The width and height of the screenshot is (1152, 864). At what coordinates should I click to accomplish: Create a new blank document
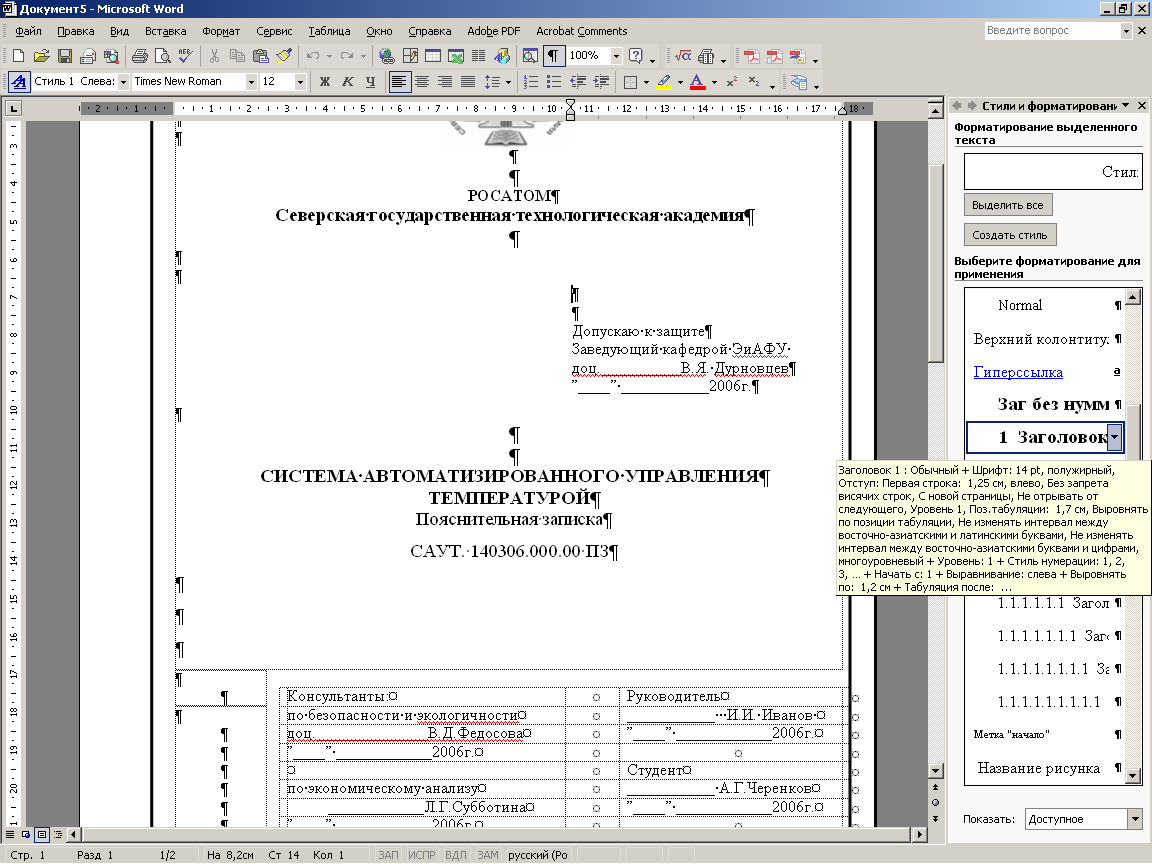[18, 56]
